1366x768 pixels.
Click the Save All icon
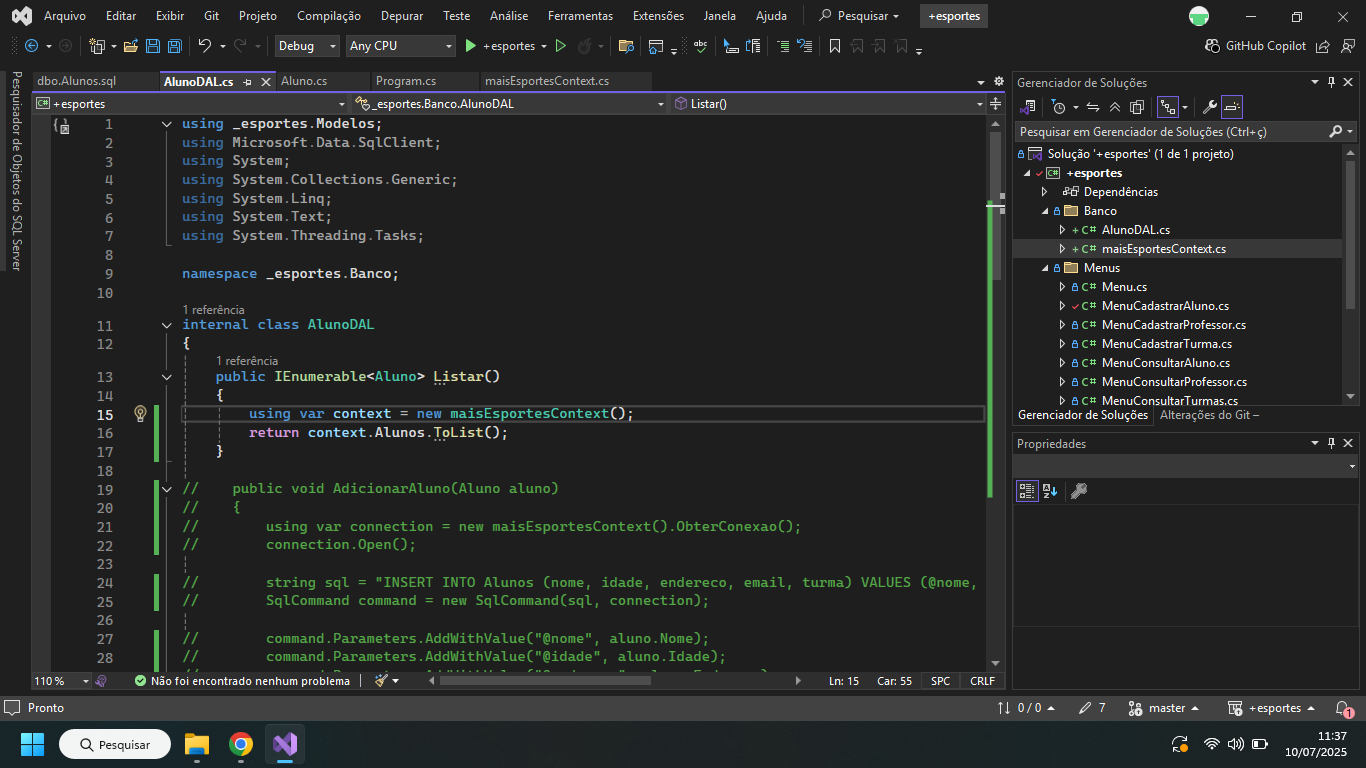tap(174, 46)
